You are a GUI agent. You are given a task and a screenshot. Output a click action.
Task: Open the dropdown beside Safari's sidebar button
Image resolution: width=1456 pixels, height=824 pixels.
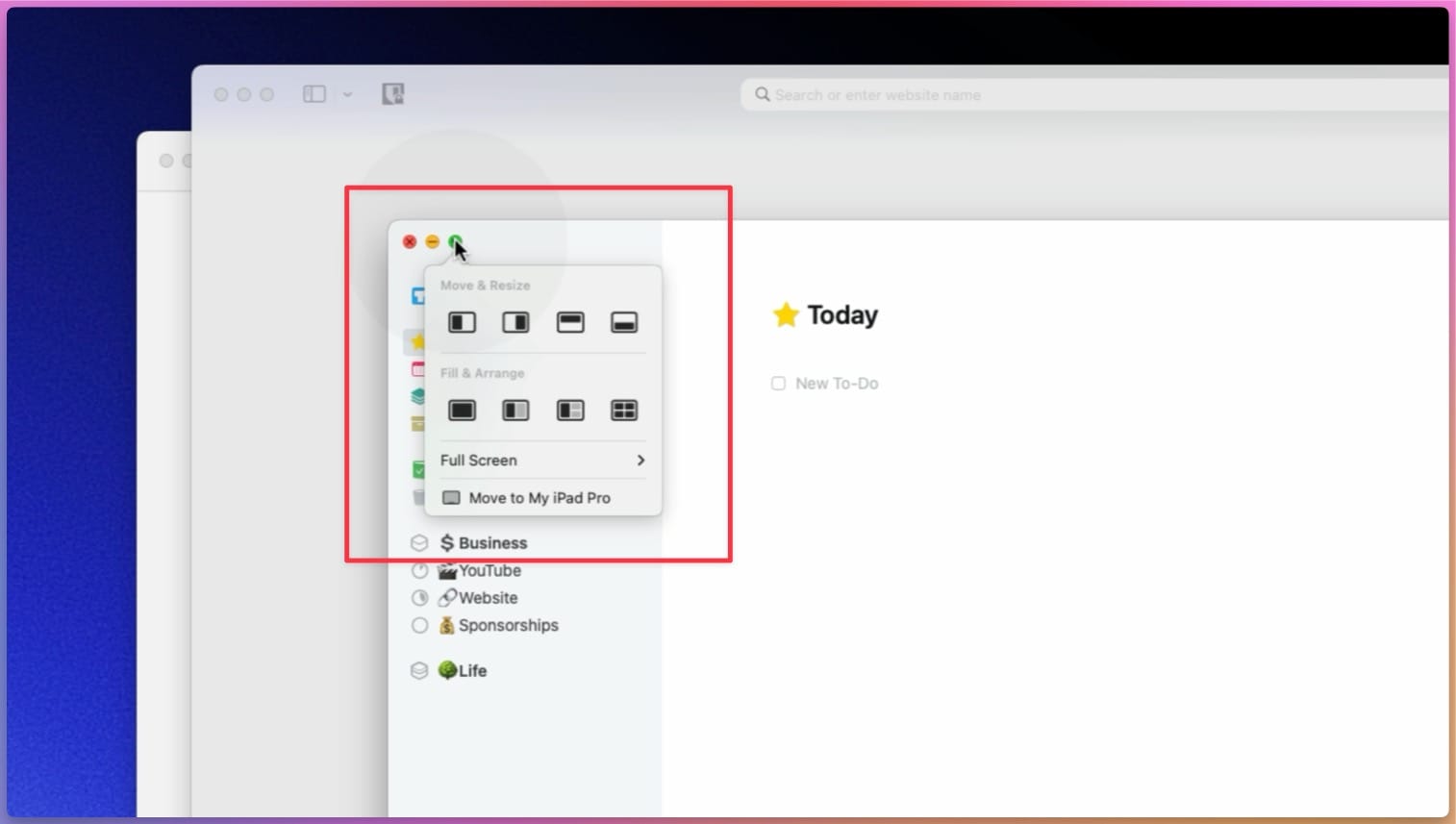347,94
